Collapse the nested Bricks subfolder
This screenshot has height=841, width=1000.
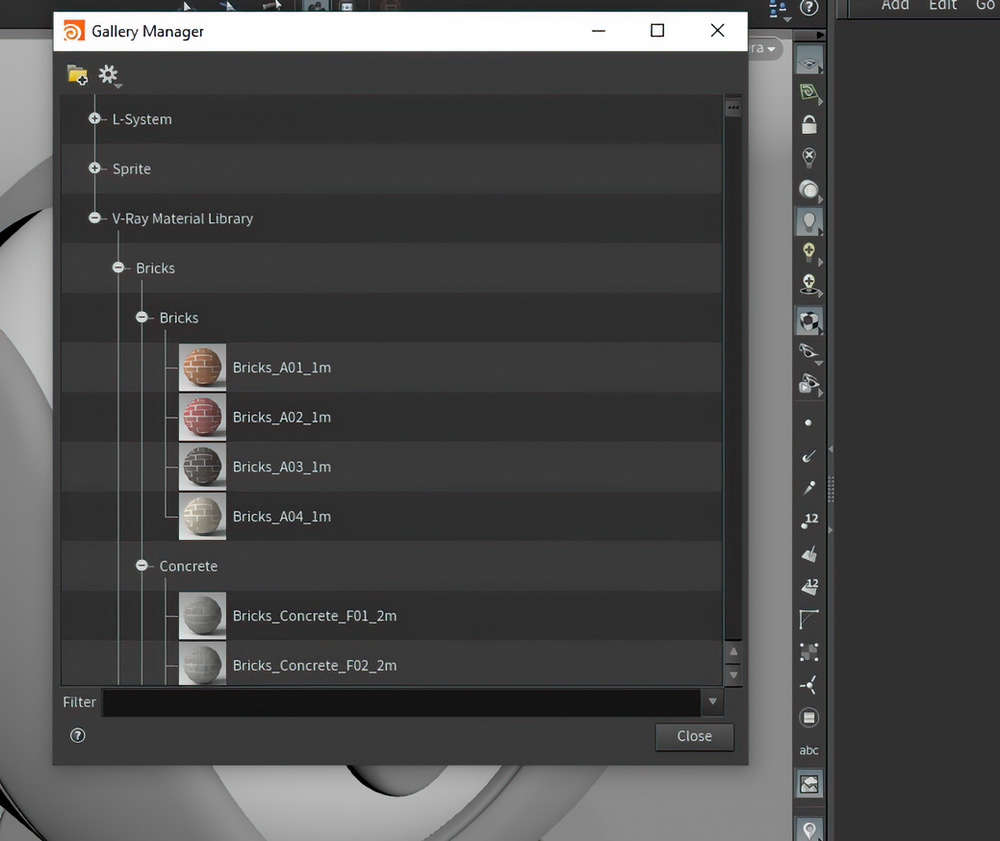click(x=142, y=318)
